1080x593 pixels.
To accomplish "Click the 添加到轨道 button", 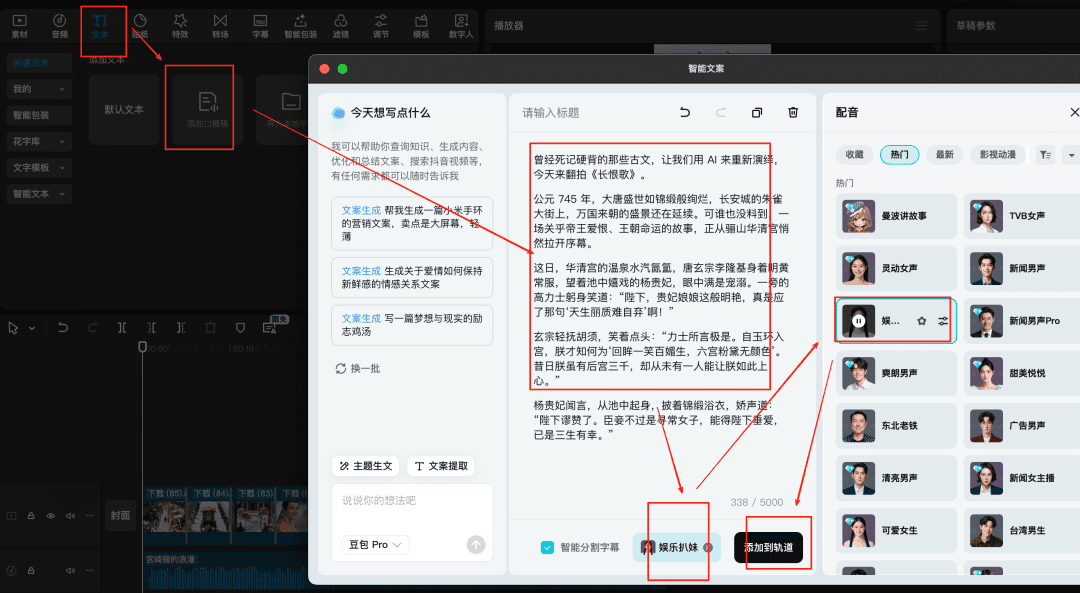I will click(768, 547).
